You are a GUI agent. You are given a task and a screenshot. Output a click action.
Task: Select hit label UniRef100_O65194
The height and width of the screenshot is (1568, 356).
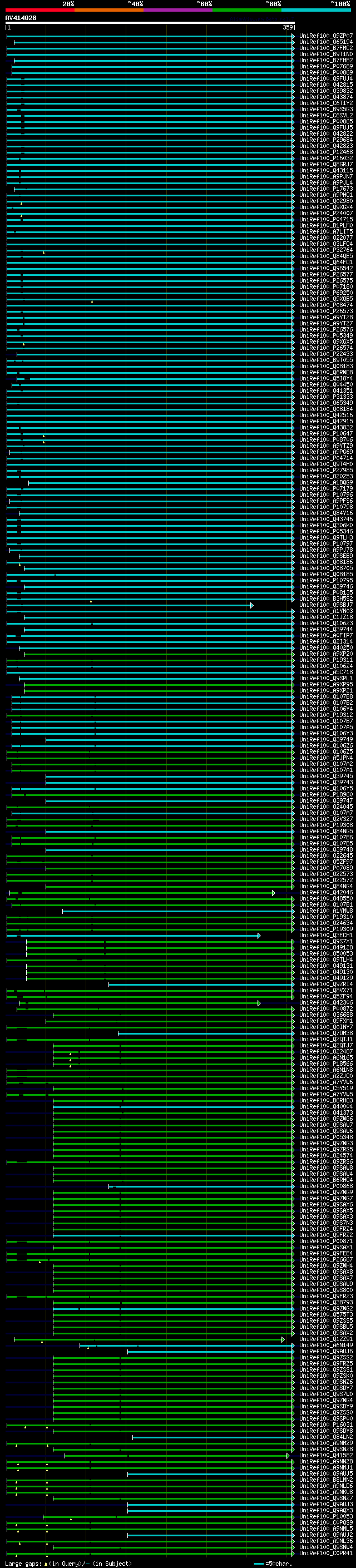point(325,42)
